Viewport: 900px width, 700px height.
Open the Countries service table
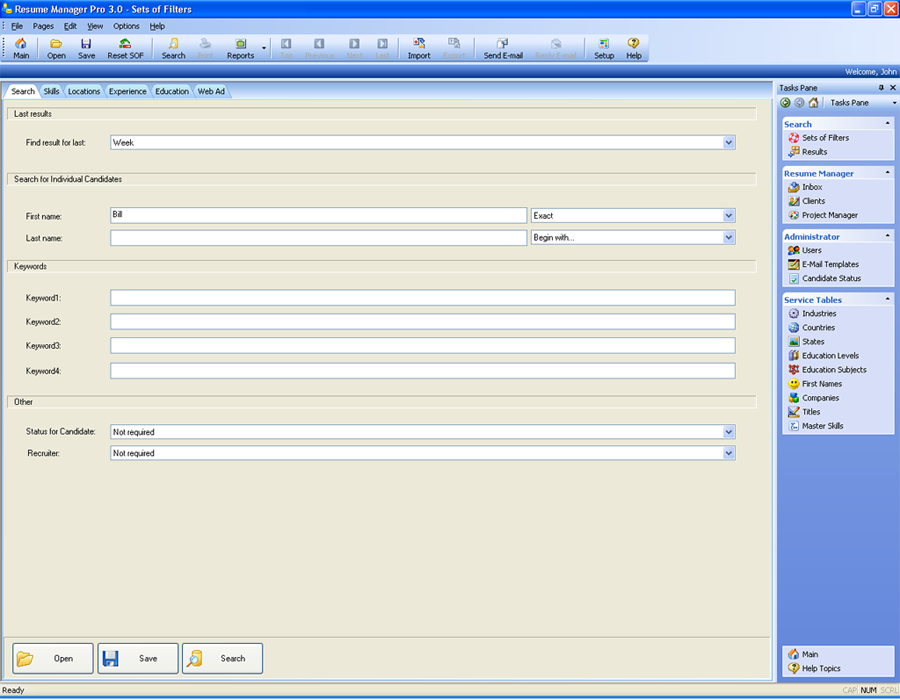click(812, 328)
